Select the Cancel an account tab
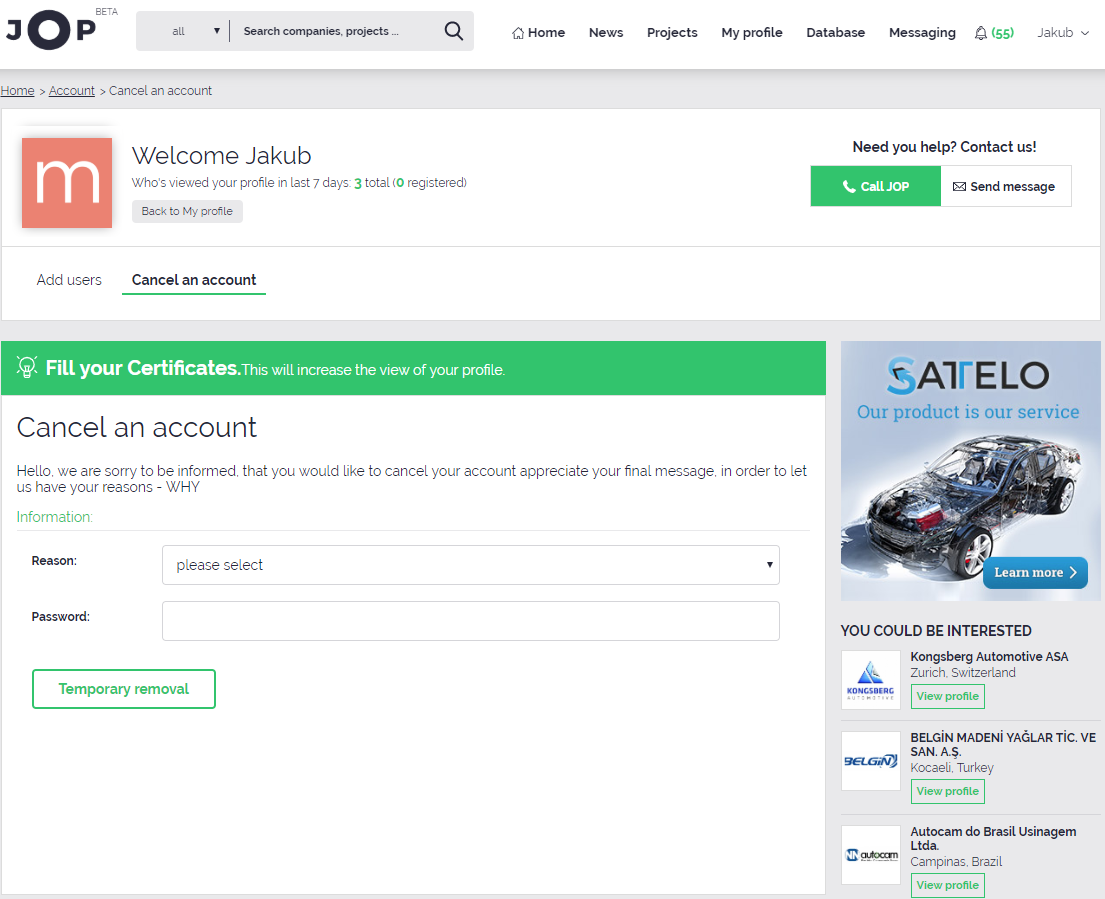This screenshot has height=899, width=1105. click(x=194, y=280)
